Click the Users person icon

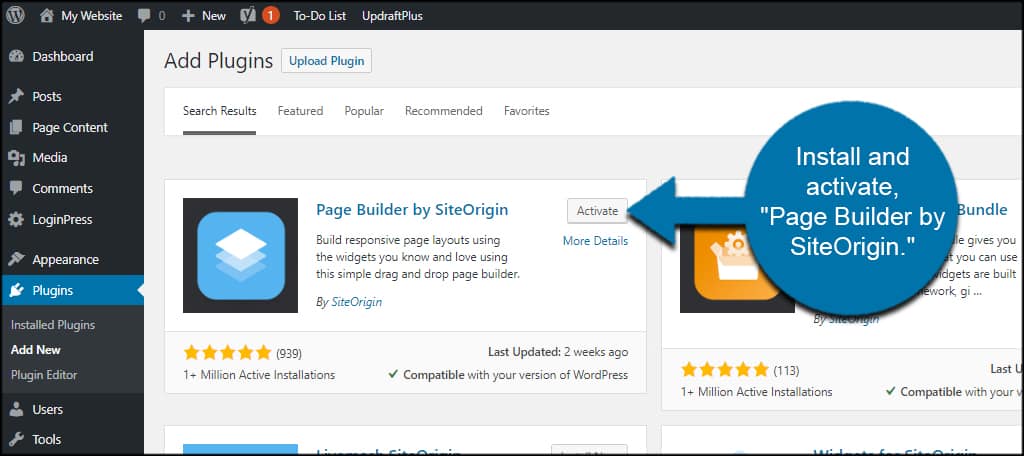pyautogui.click(x=16, y=410)
